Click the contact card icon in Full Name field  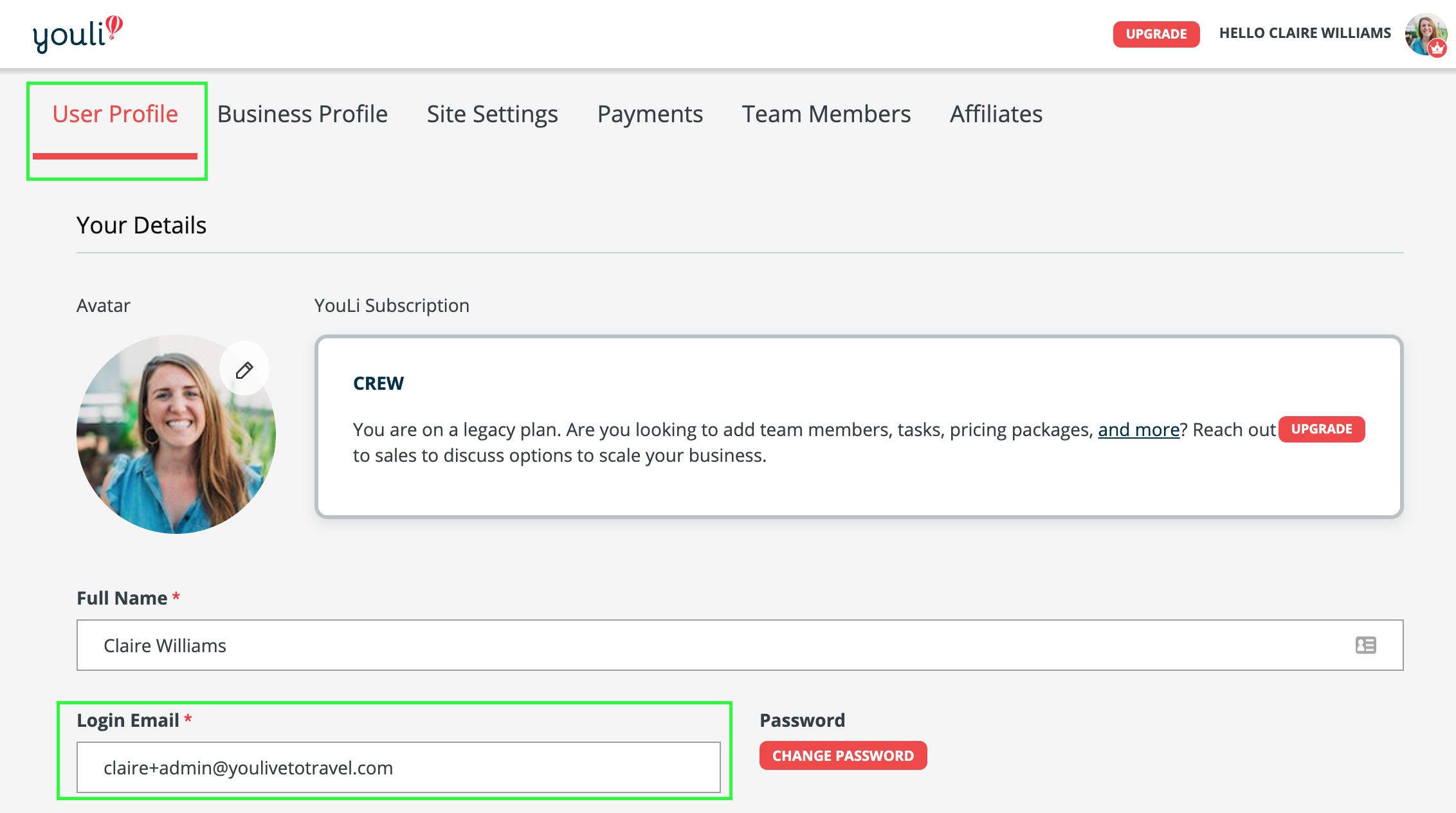click(x=1365, y=645)
